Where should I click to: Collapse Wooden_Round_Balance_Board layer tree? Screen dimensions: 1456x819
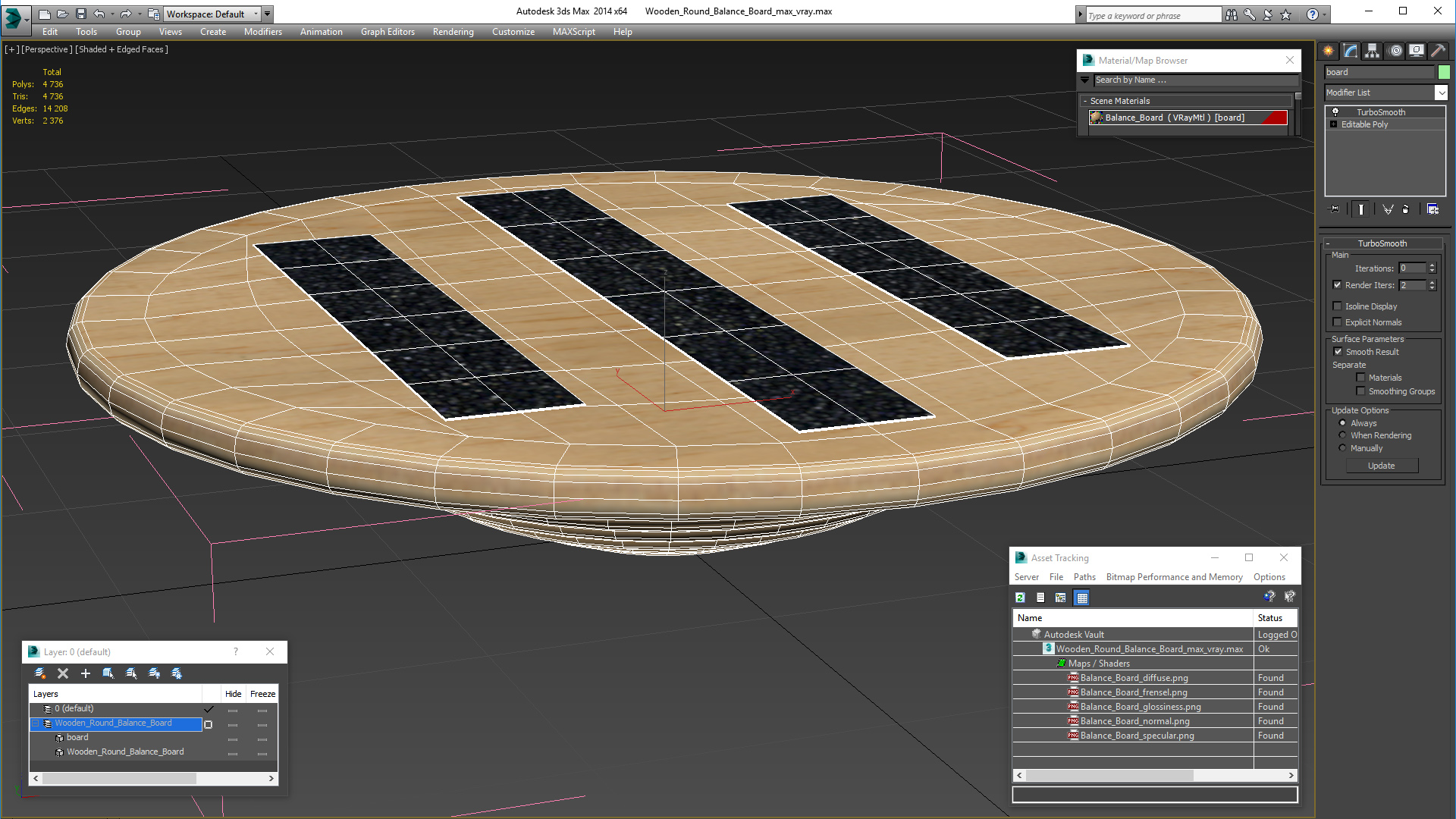pyautogui.click(x=35, y=723)
